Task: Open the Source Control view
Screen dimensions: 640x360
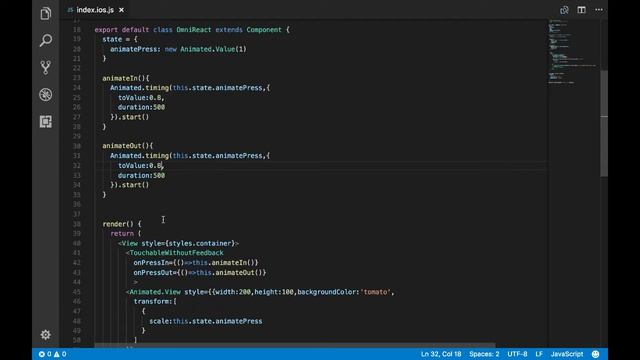Action: 46,67
